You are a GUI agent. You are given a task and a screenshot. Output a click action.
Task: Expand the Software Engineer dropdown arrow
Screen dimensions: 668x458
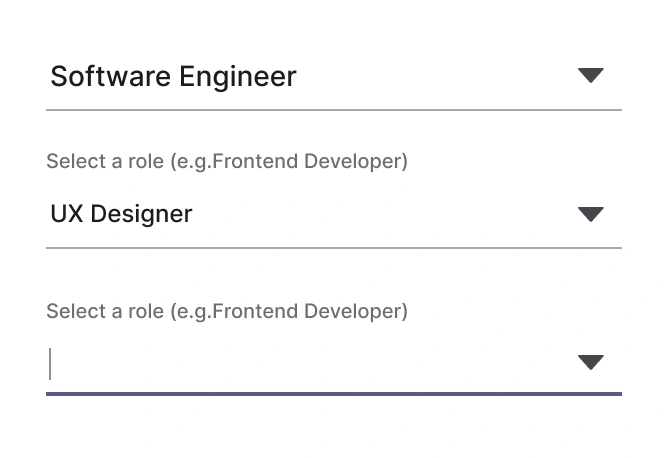tap(591, 75)
